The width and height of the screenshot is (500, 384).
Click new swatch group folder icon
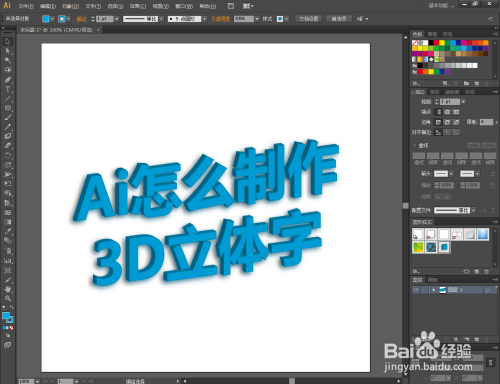466,83
